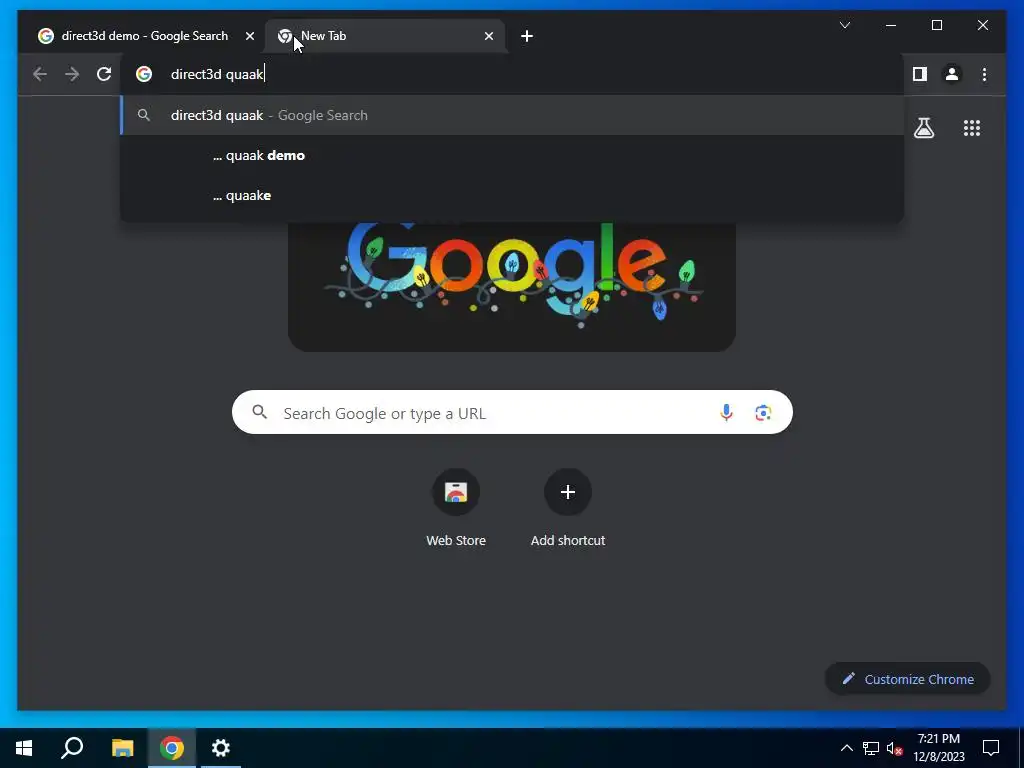
Task: Reload the current page
Action: [104, 74]
